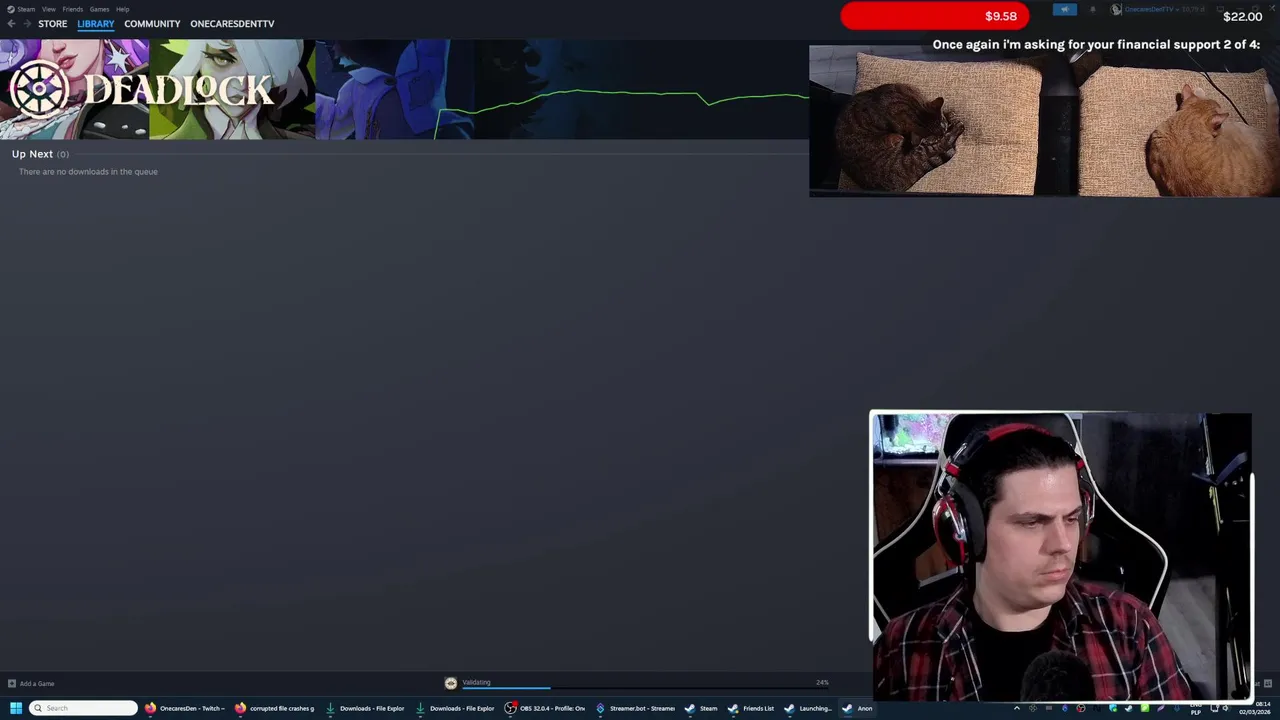
Task: Click Add a Game button
Action: [31, 684]
